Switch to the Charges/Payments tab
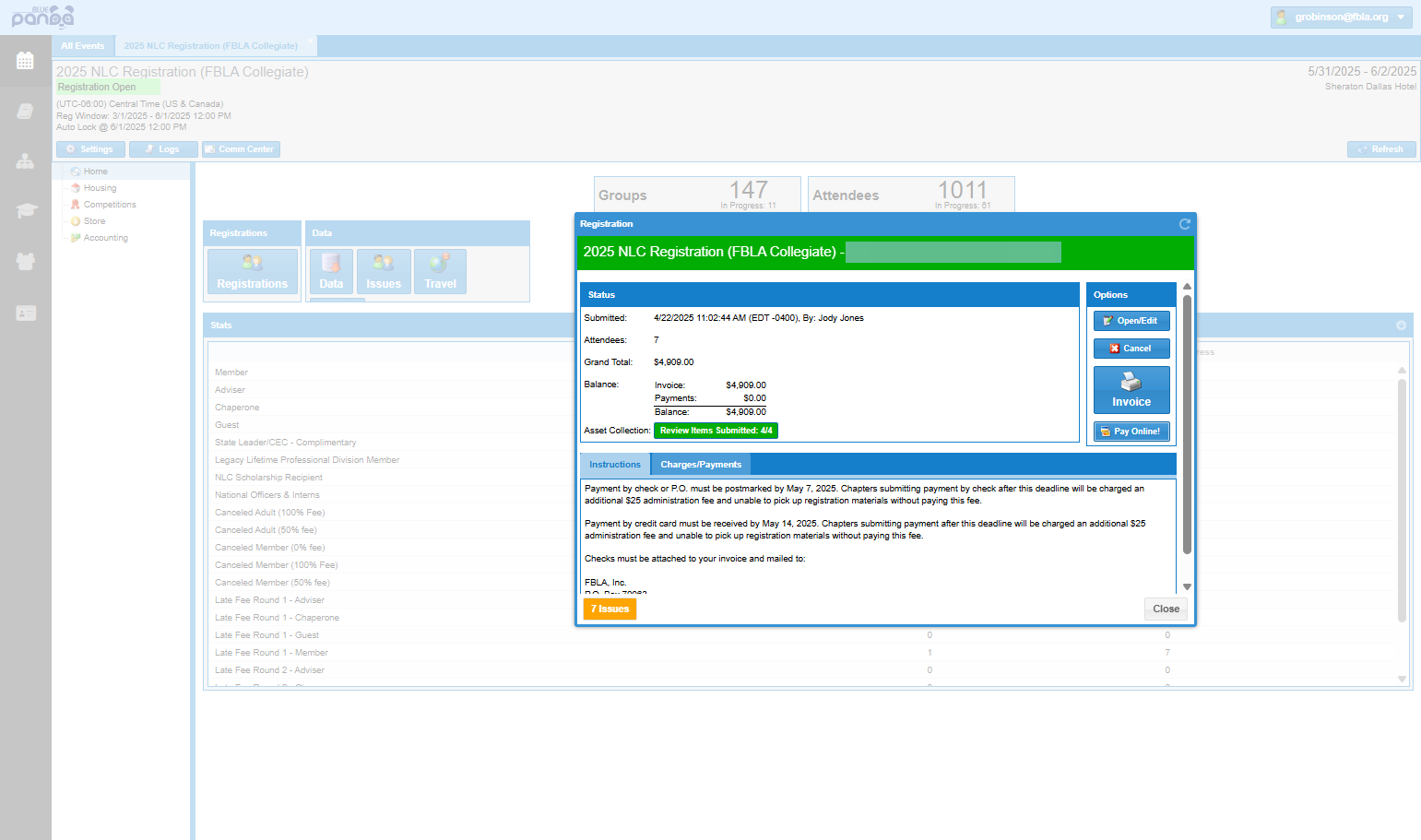The height and width of the screenshot is (840, 1421). (x=701, y=465)
